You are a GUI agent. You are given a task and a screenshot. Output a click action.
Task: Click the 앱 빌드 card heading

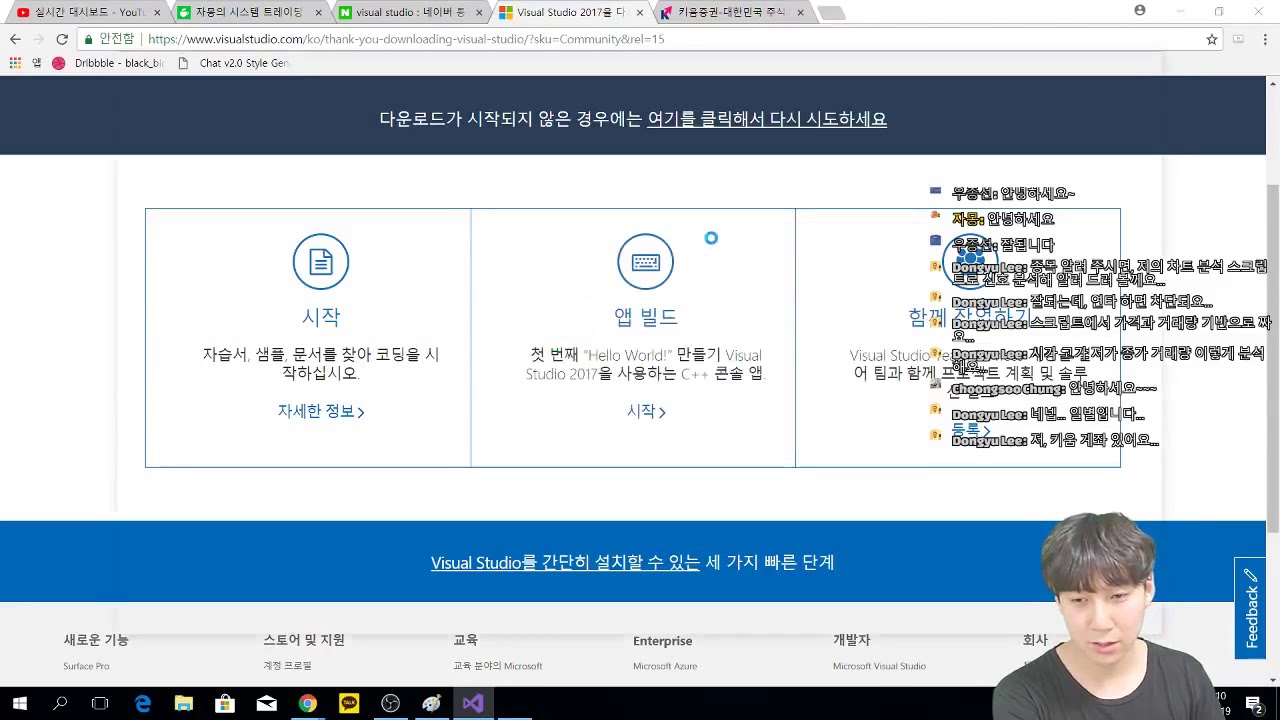[x=646, y=317]
